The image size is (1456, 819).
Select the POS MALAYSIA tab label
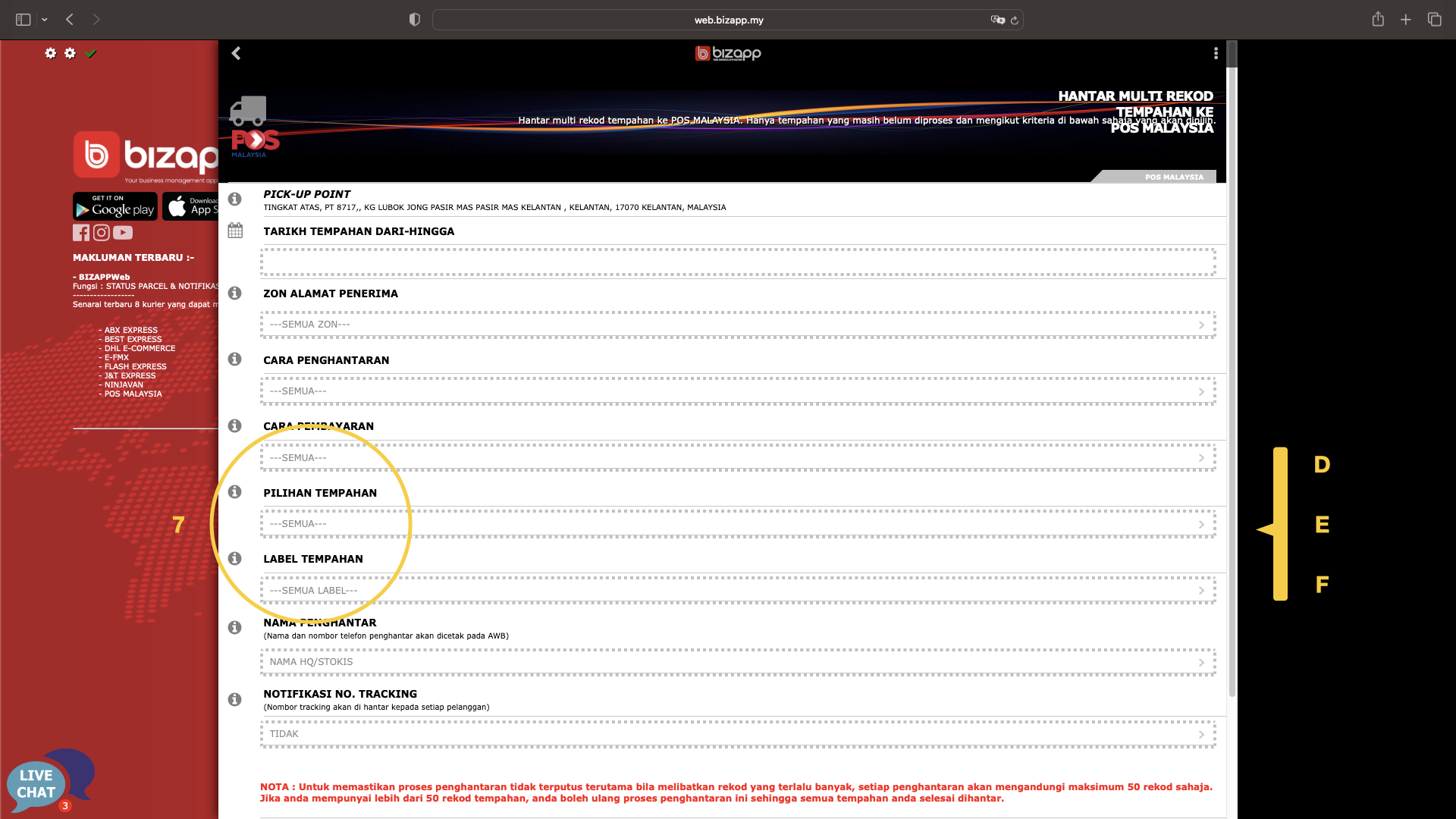1174,177
